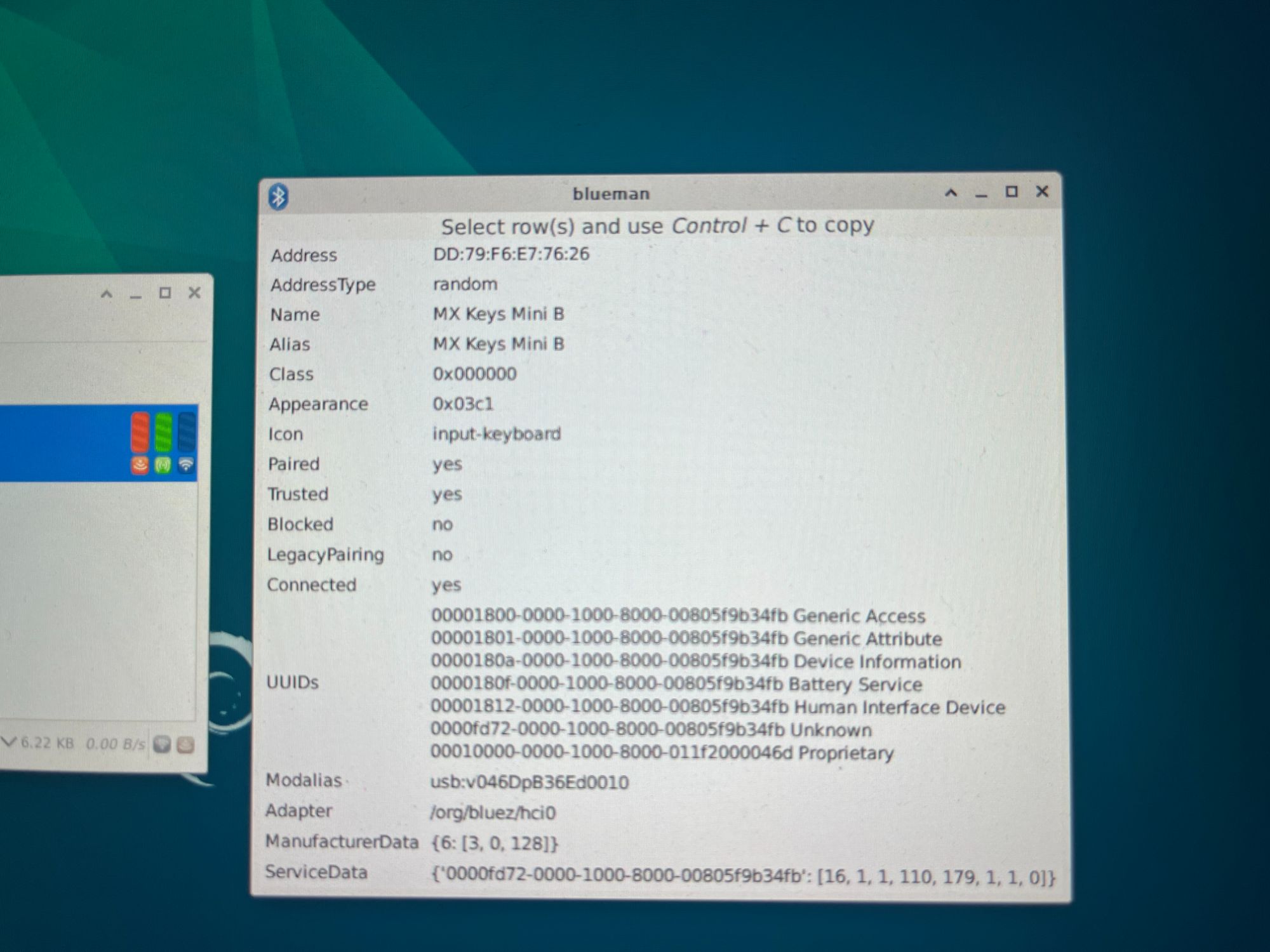Click the red signal bar in device list
Viewport: 1270px width, 952px height.
pyautogui.click(x=140, y=432)
